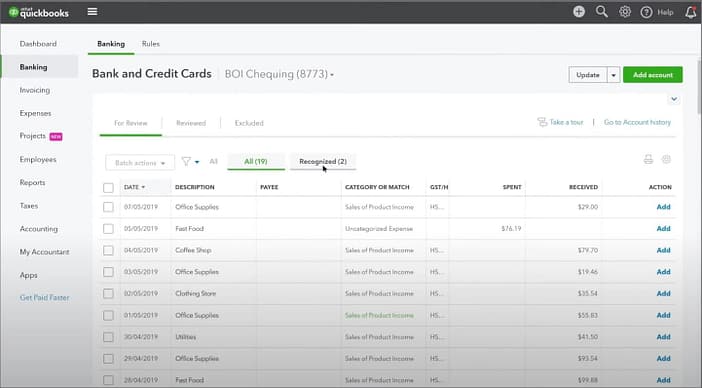Open Batch actions dropdown
This screenshot has height=388, width=702.
click(140, 163)
